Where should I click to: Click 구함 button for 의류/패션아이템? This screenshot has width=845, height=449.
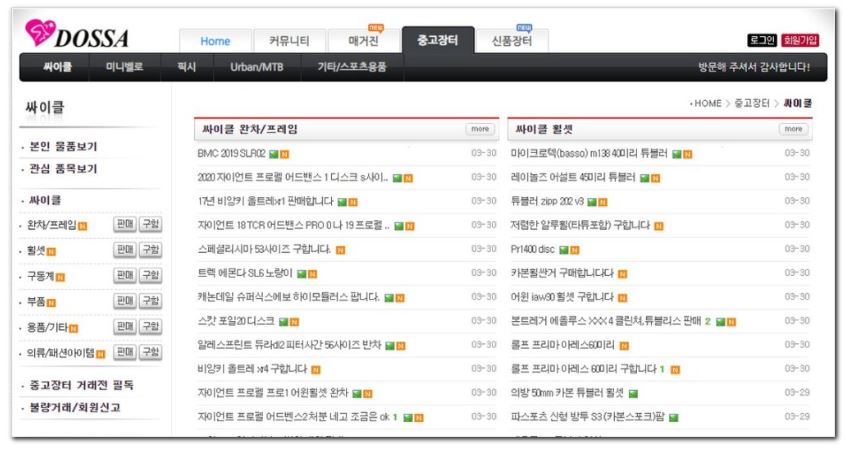pyautogui.click(x=150, y=352)
